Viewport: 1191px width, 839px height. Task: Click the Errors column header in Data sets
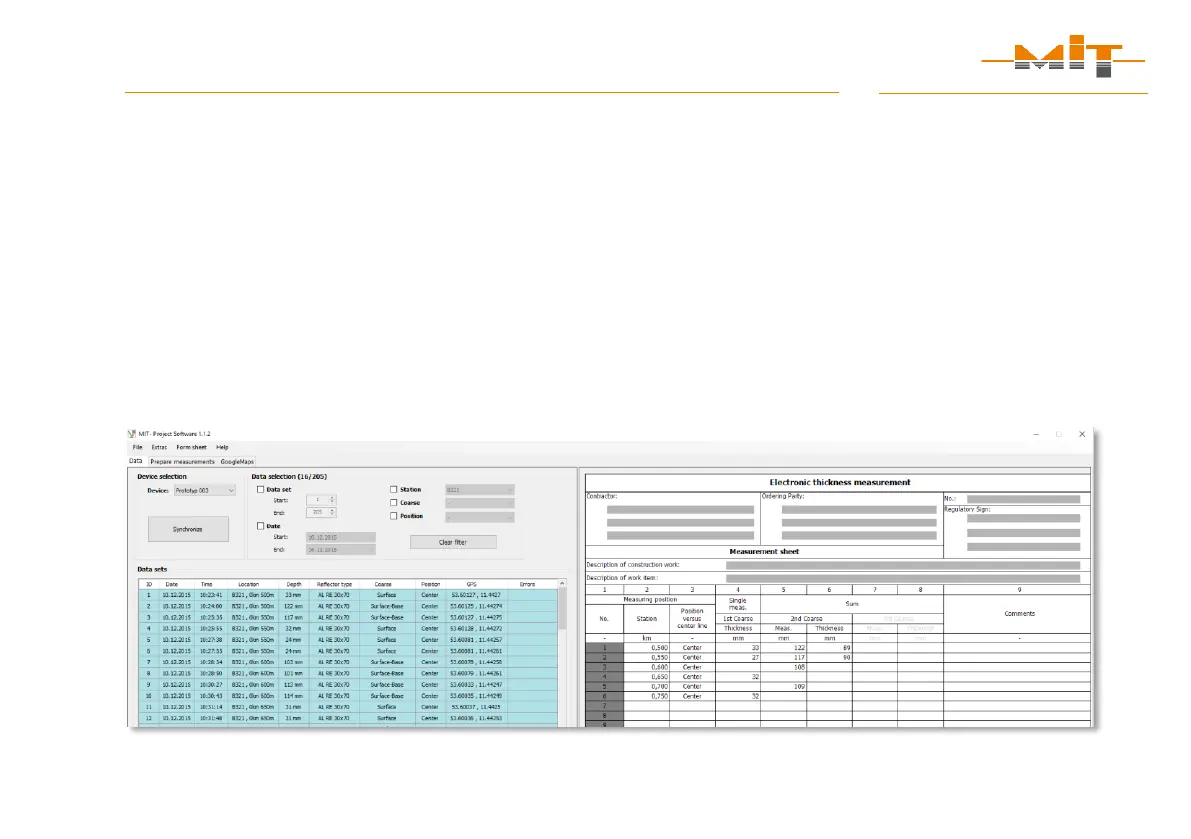527,584
